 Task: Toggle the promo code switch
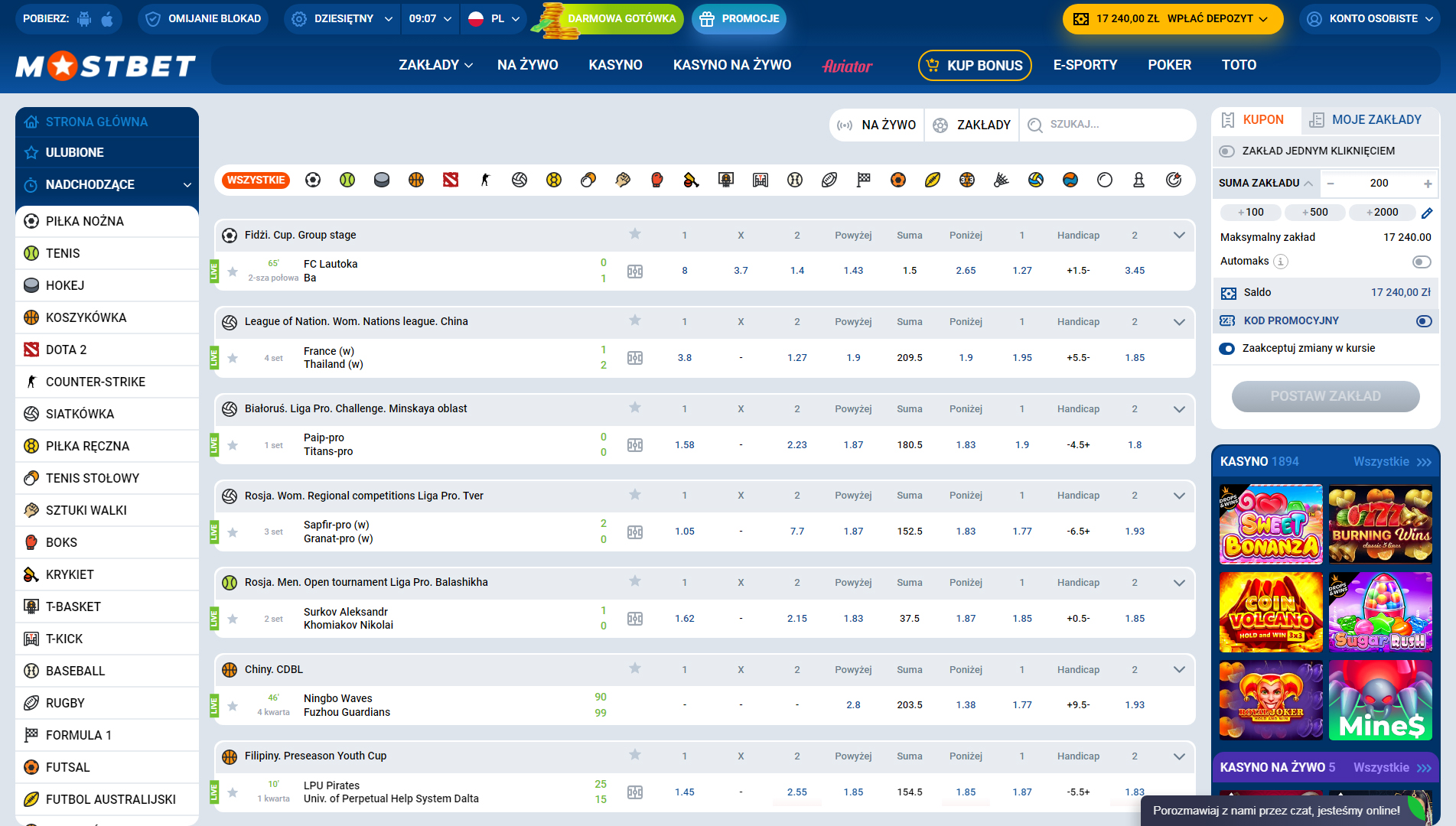1424,321
